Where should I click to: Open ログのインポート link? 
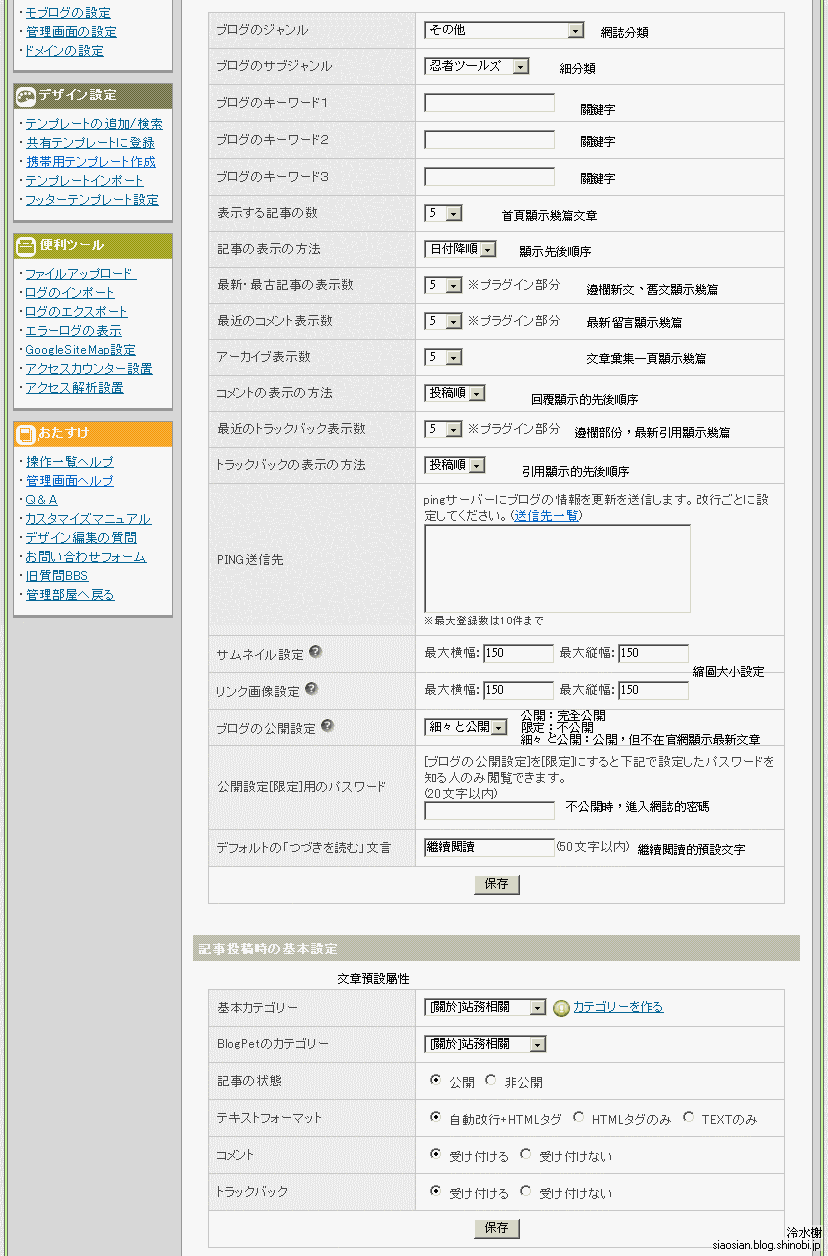pos(70,293)
